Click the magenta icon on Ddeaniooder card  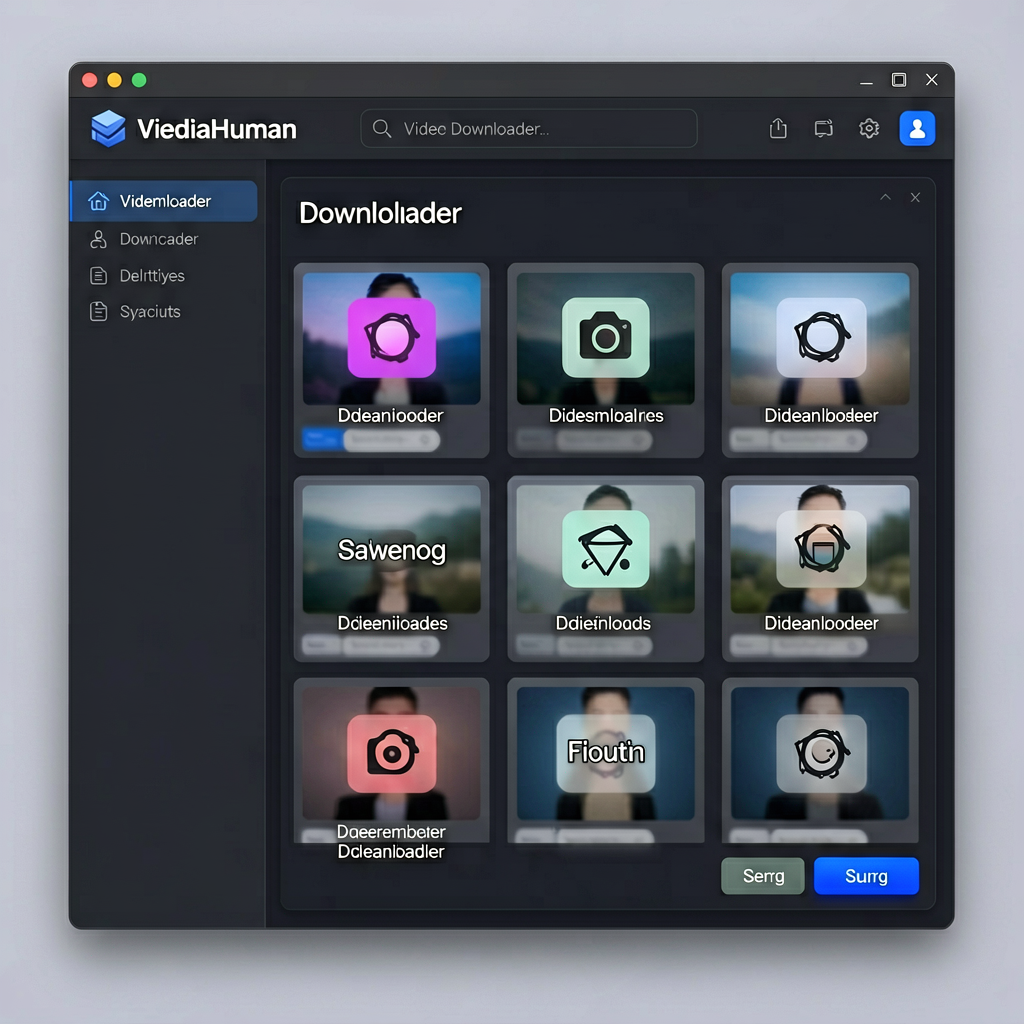(x=392, y=338)
